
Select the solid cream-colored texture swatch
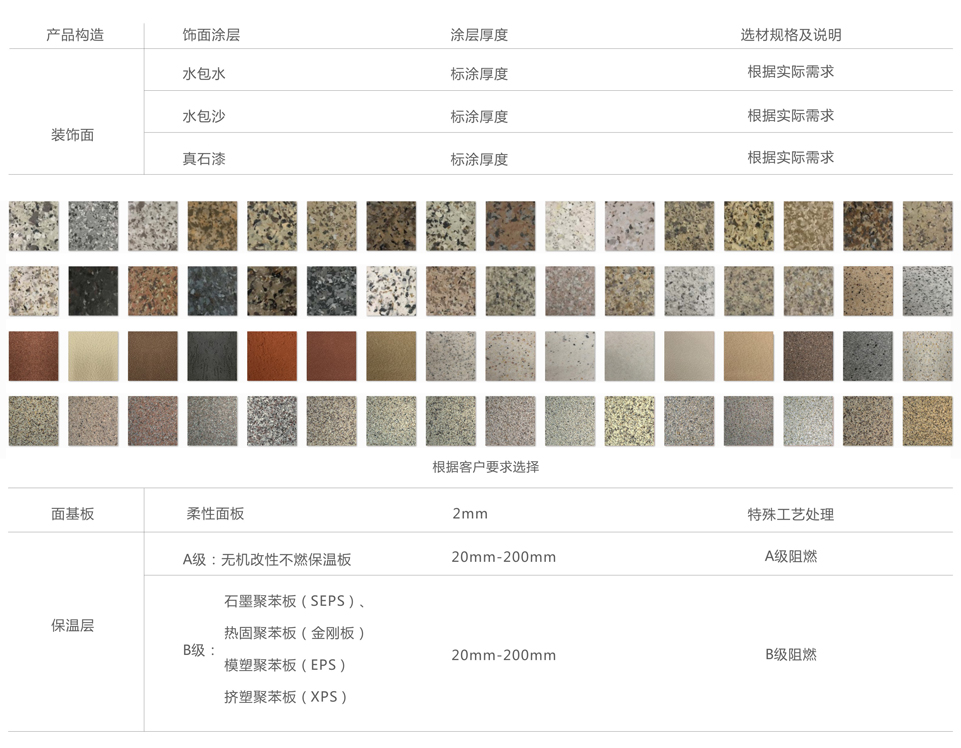click(x=93, y=356)
